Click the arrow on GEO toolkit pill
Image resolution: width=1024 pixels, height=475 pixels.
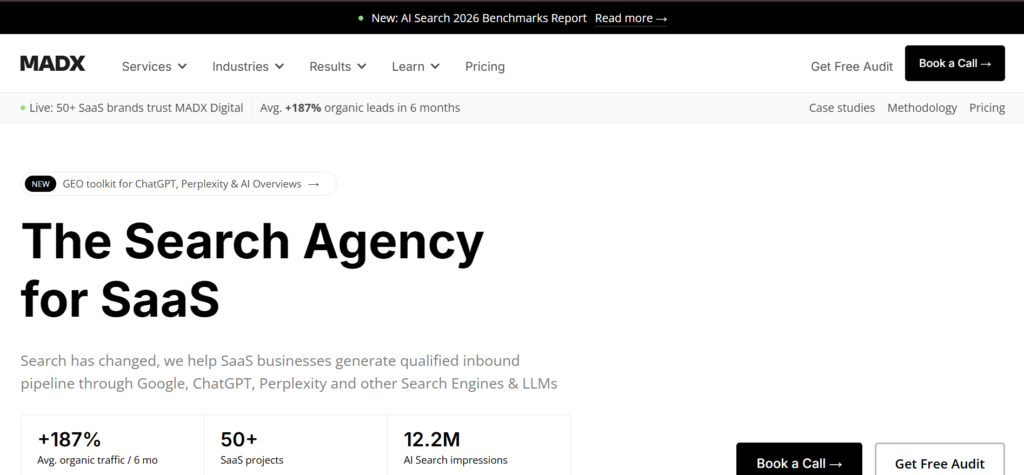click(313, 184)
